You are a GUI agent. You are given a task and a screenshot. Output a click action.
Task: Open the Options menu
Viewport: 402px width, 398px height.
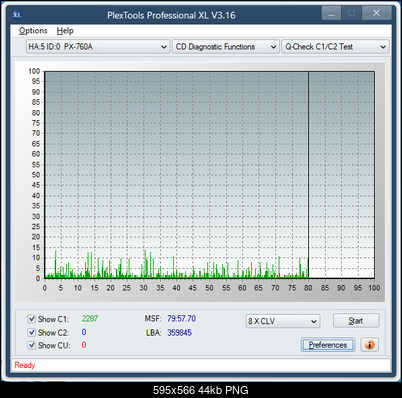[x=33, y=31]
